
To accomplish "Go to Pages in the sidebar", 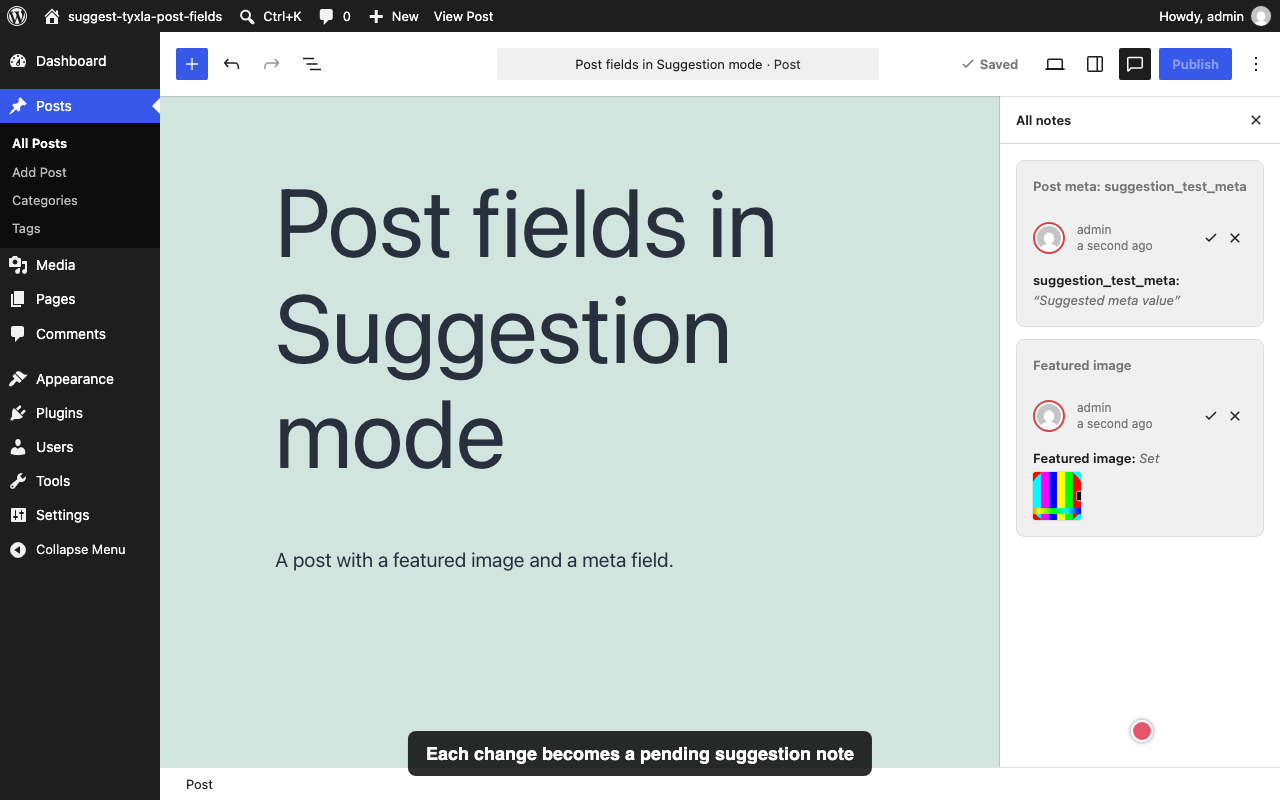I will (80, 299).
